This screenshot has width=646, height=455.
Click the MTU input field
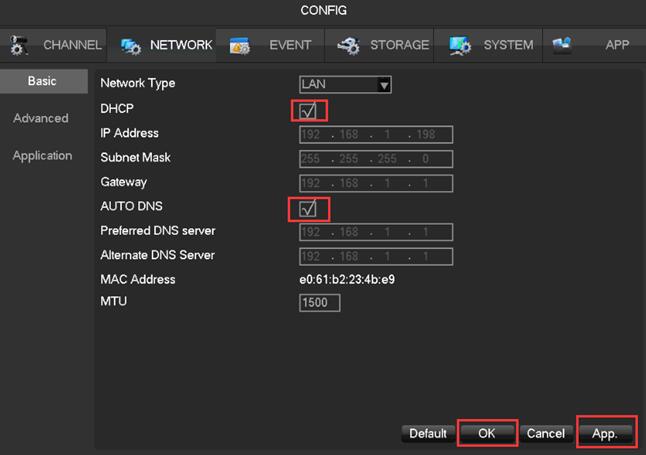[x=320, y=302]
